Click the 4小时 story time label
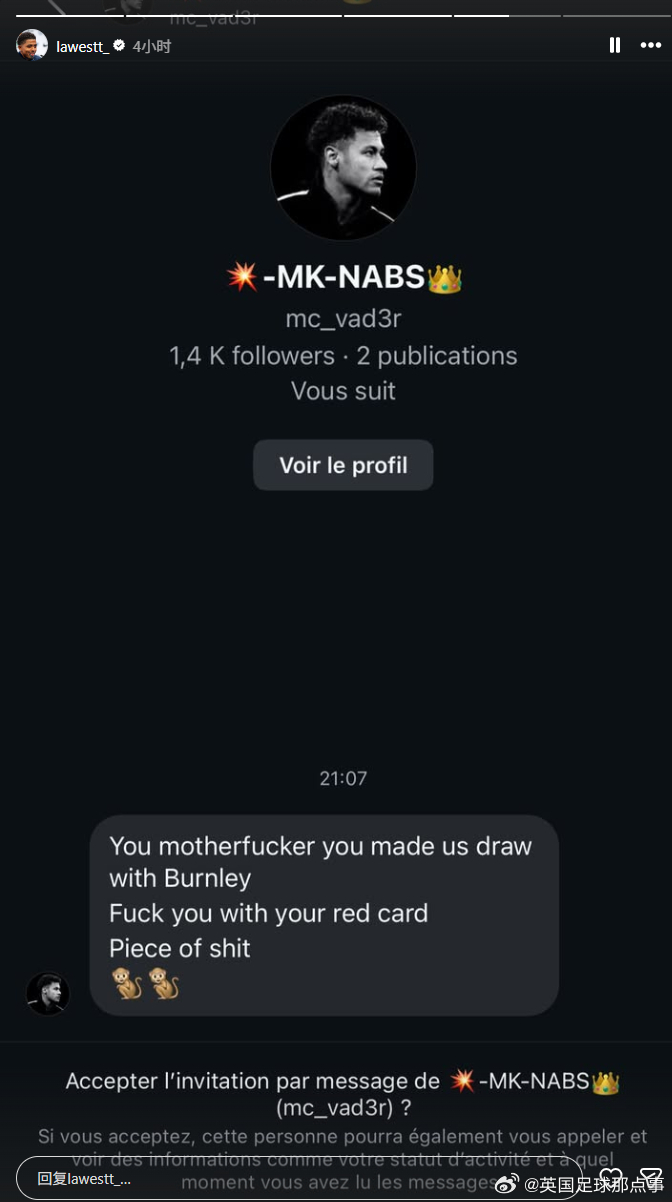This screenshot has height=1202, width=672. (x=152, y=46)
